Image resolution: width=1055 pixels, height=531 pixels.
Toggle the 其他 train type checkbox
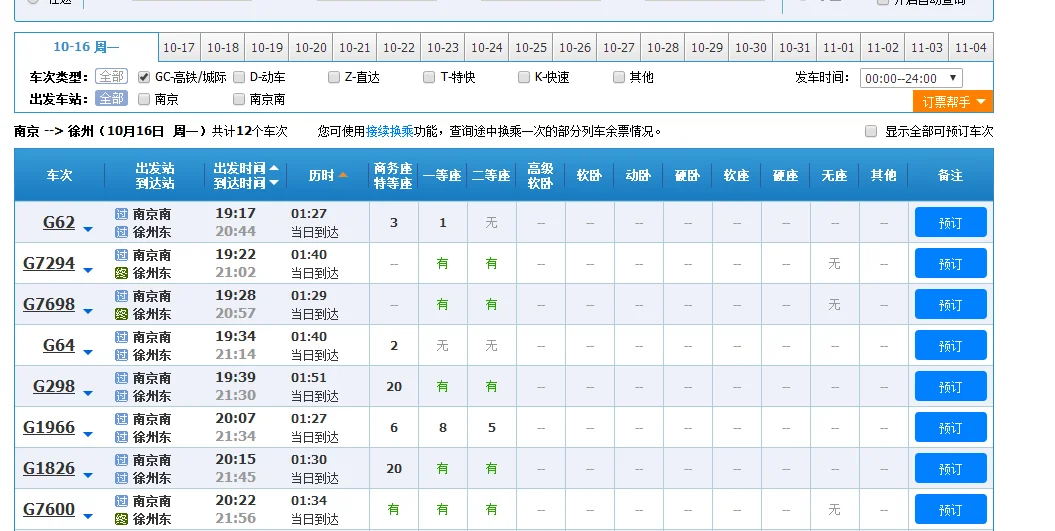coord(619,77)
